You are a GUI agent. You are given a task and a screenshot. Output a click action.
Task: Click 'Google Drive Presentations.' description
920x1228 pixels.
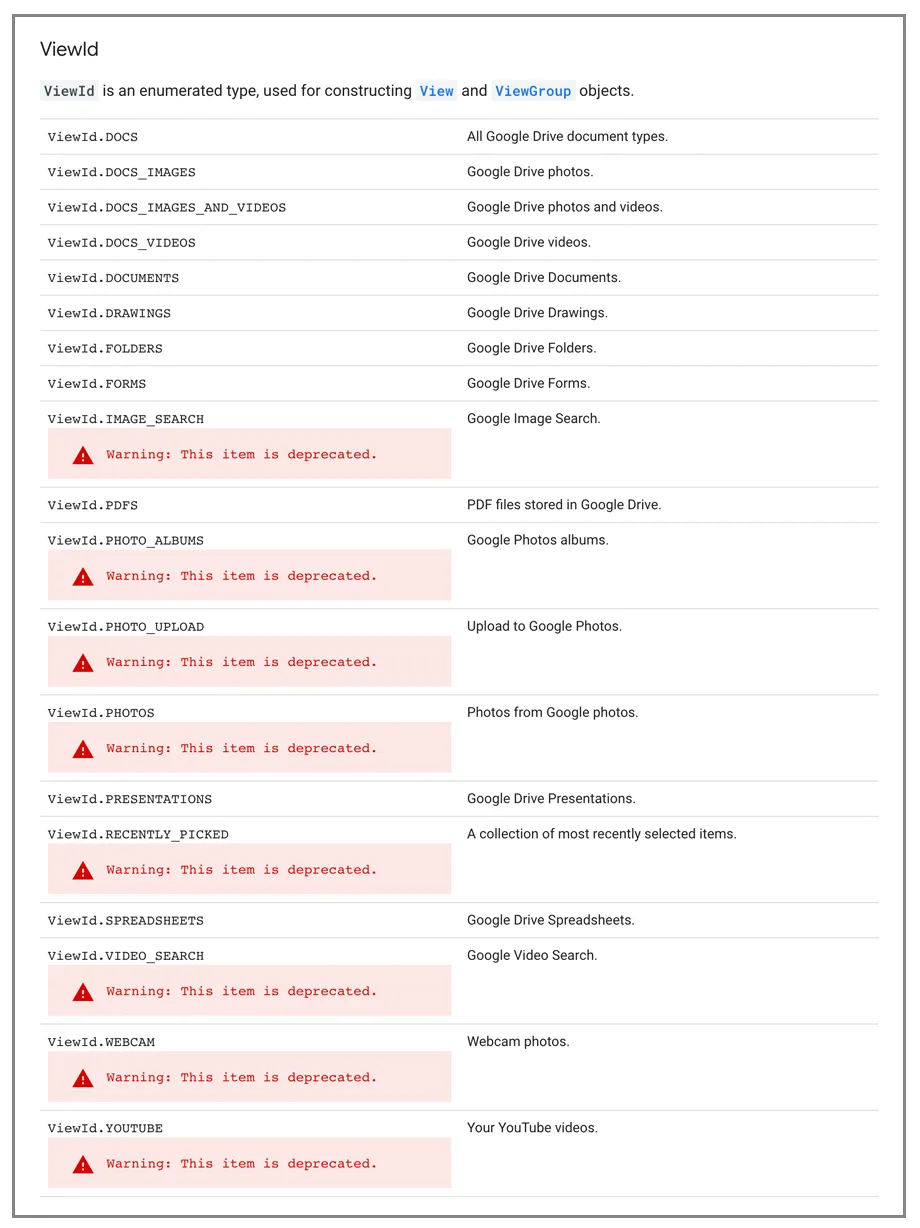pos(551,799)
